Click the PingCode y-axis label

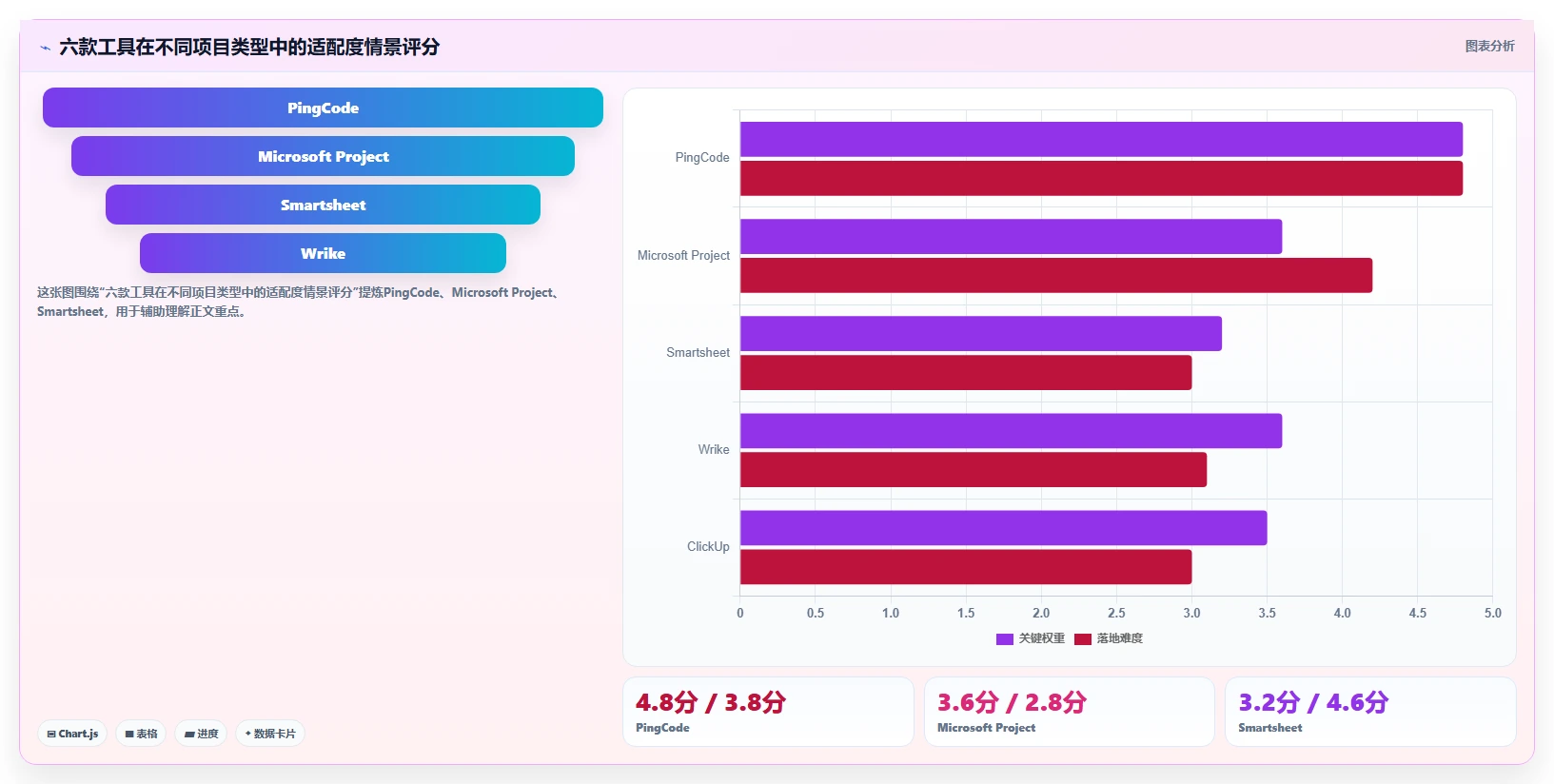[702, 158]
